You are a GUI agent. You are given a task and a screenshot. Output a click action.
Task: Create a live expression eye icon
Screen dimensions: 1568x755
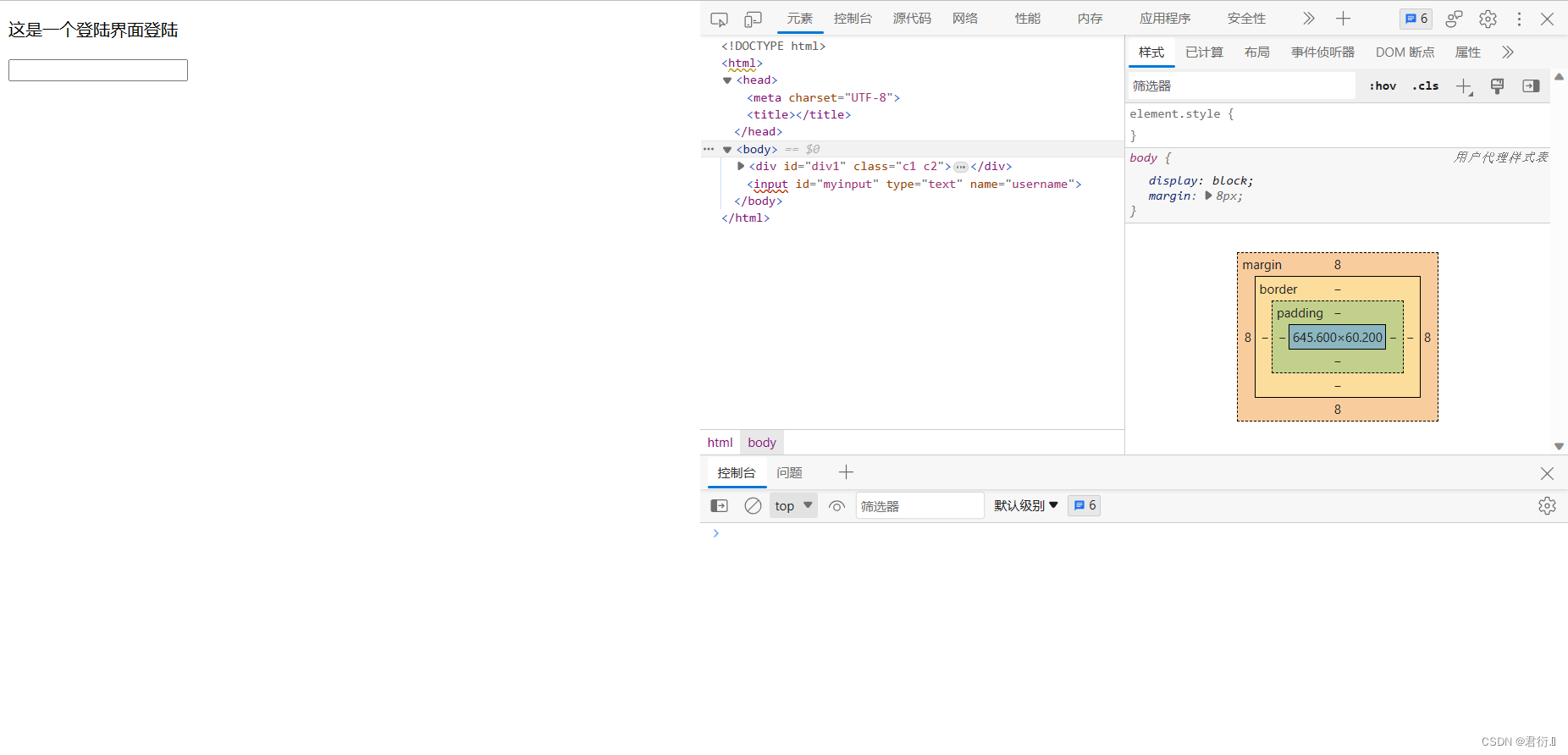(836, 506)
